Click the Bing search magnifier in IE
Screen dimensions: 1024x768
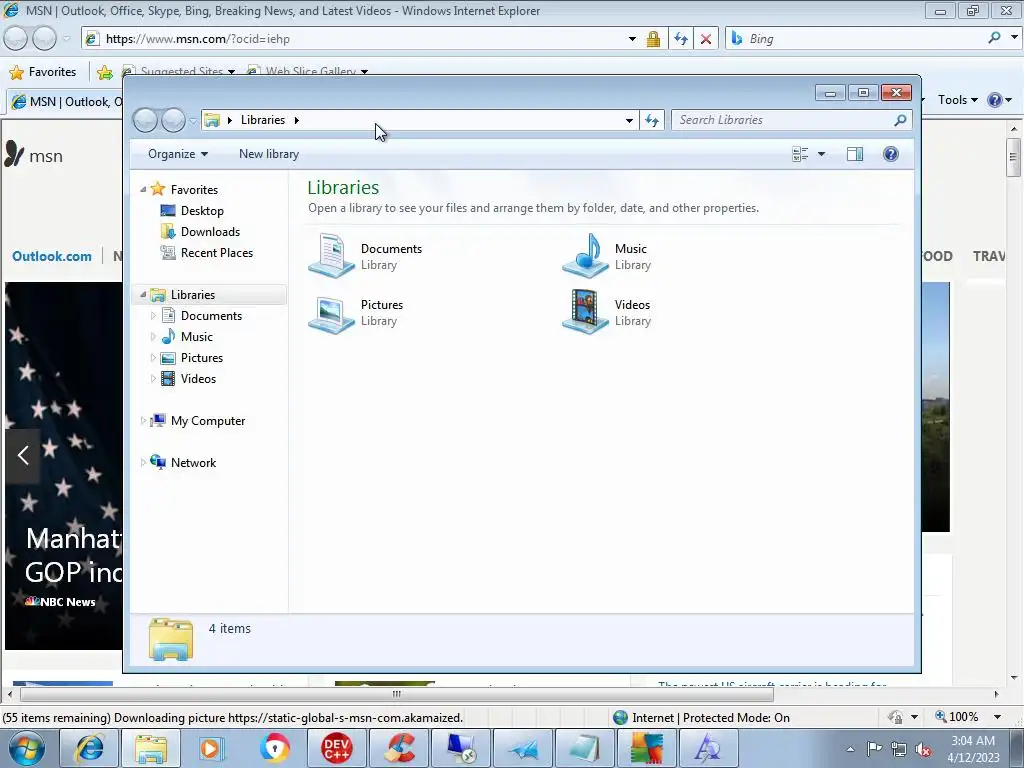coord(995,39)
